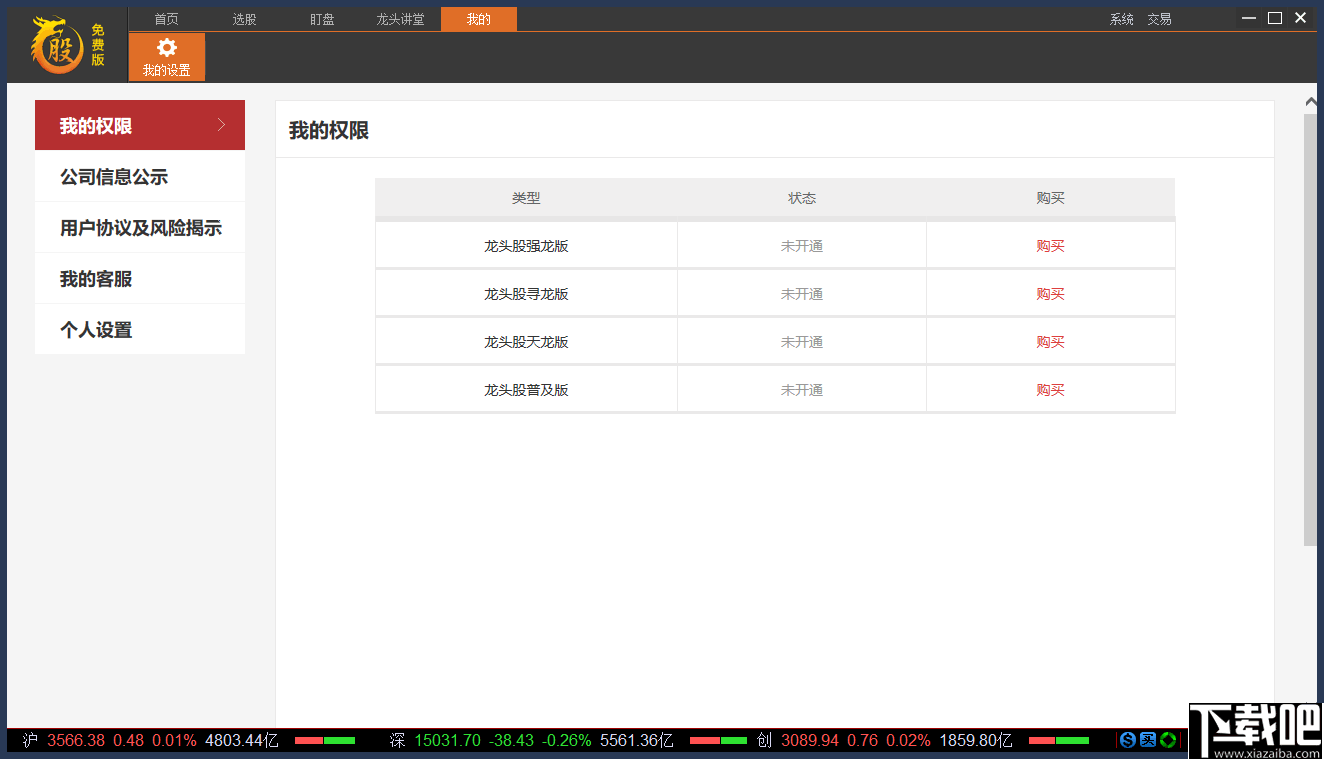1324x759 pixels.
Task: Open the 系统 menu
Action: [x=1122, y=19]
